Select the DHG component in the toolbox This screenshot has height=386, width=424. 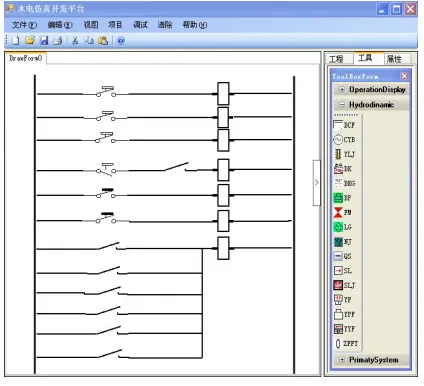point(345,183)
